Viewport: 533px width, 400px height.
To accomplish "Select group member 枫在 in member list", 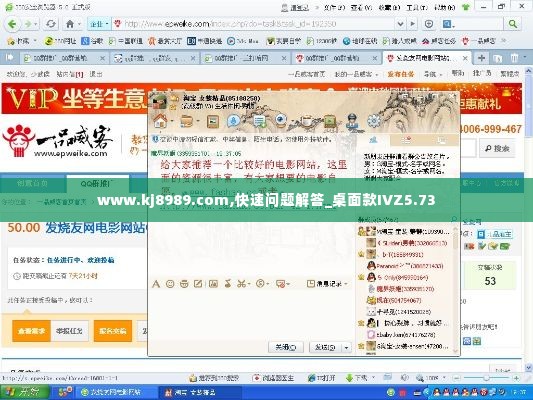I will click(399, 300).
